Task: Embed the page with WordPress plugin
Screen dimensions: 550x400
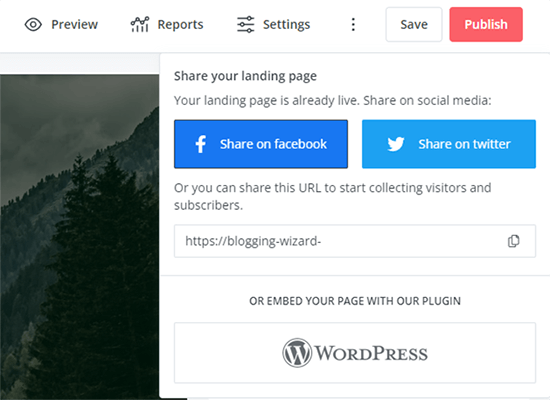Action: click(x=355, y=353)
